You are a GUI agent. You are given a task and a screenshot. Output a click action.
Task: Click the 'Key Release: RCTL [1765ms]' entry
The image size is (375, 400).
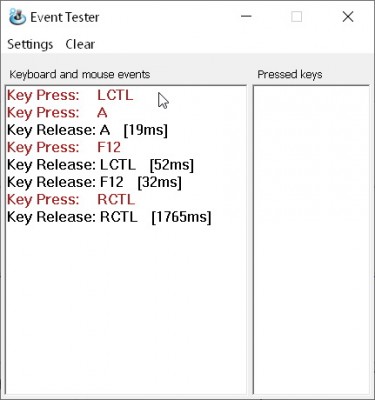pyautogui.click(x=109, y=217)
